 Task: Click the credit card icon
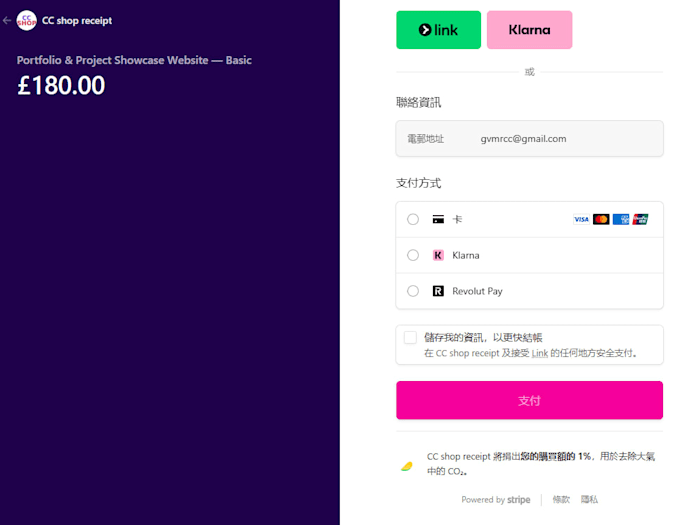438,219
